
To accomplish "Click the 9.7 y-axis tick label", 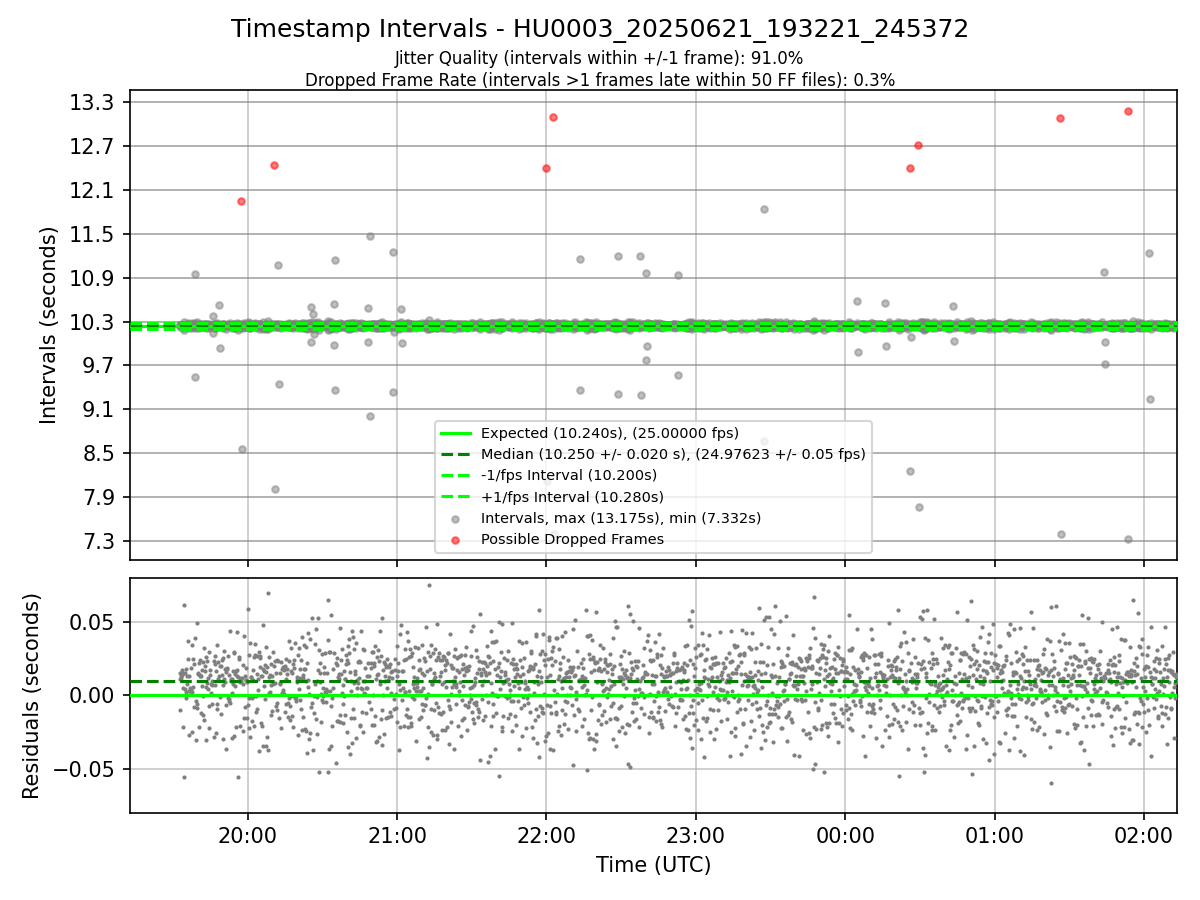I will tap(99, 366).
